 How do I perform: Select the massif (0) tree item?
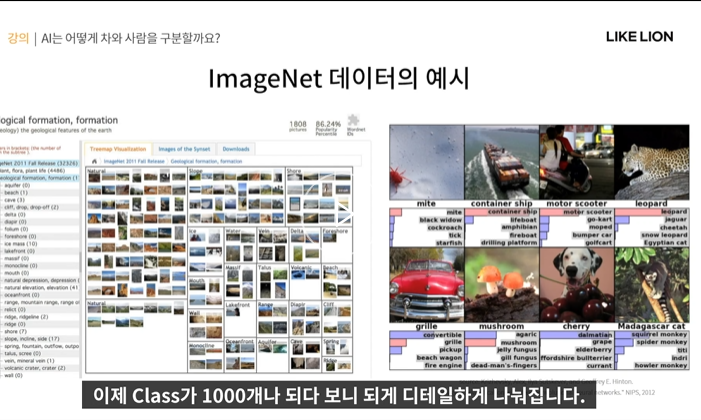tap(17, 258)
